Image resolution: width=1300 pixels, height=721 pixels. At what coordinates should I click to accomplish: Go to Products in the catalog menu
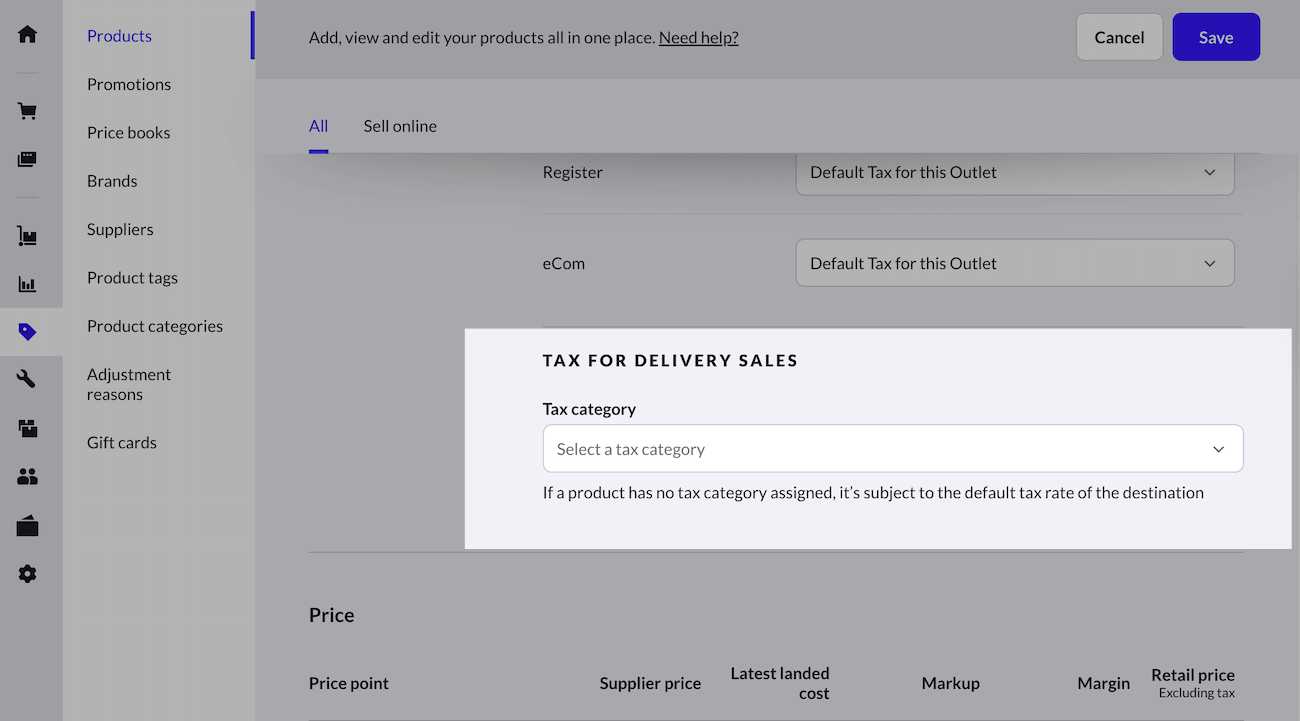coord(119,36)
